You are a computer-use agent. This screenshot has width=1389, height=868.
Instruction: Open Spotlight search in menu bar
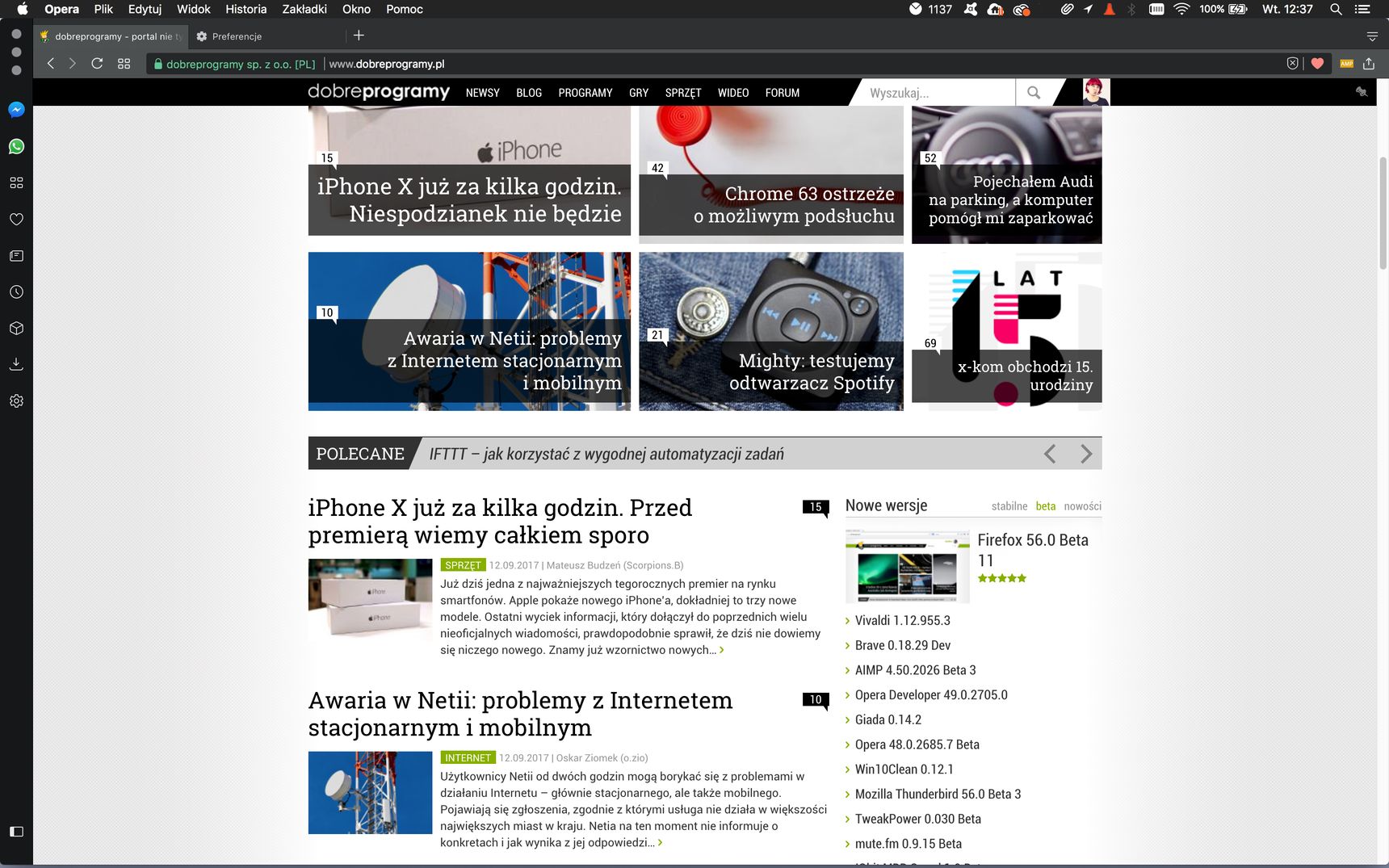click(x=1336, y=9)
